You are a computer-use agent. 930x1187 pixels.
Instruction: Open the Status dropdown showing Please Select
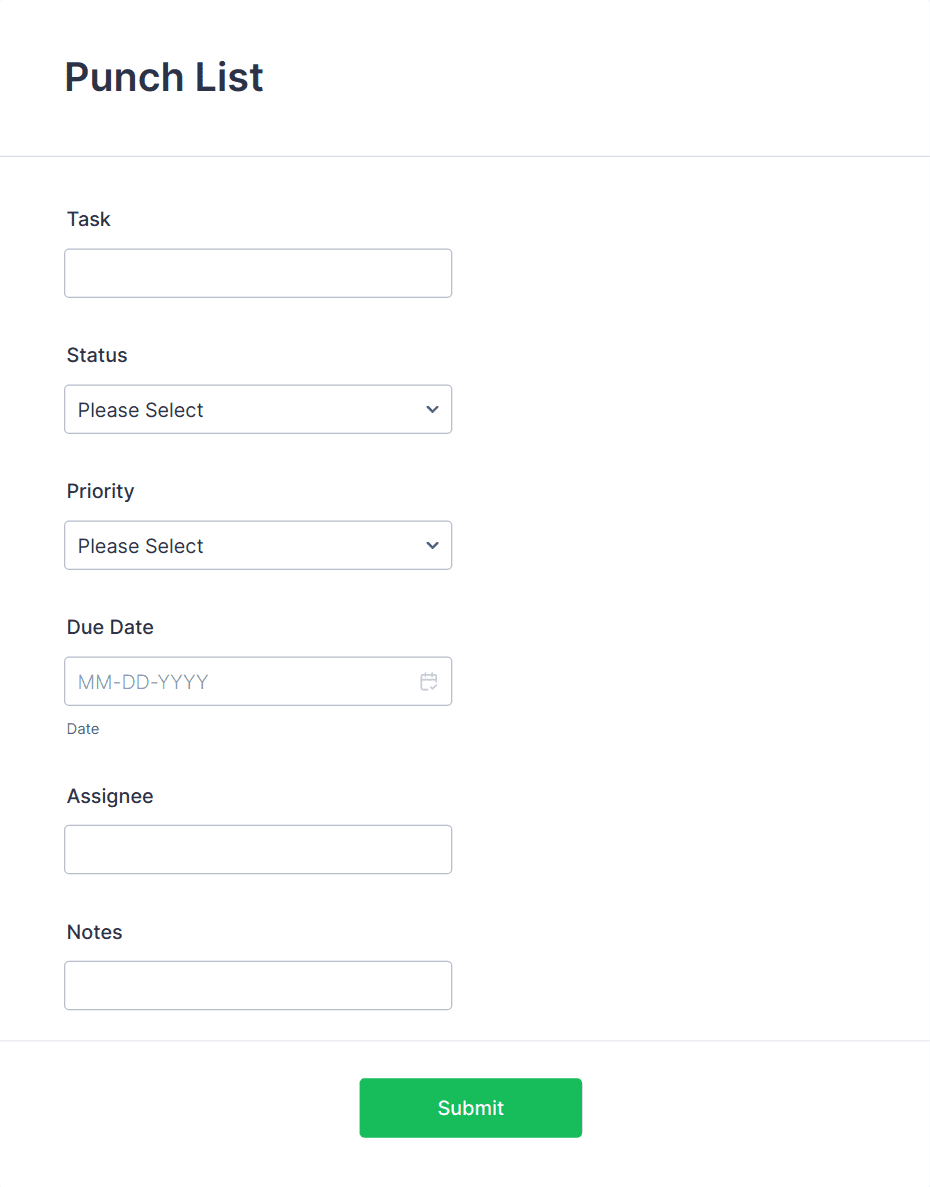tap(258, 409)
